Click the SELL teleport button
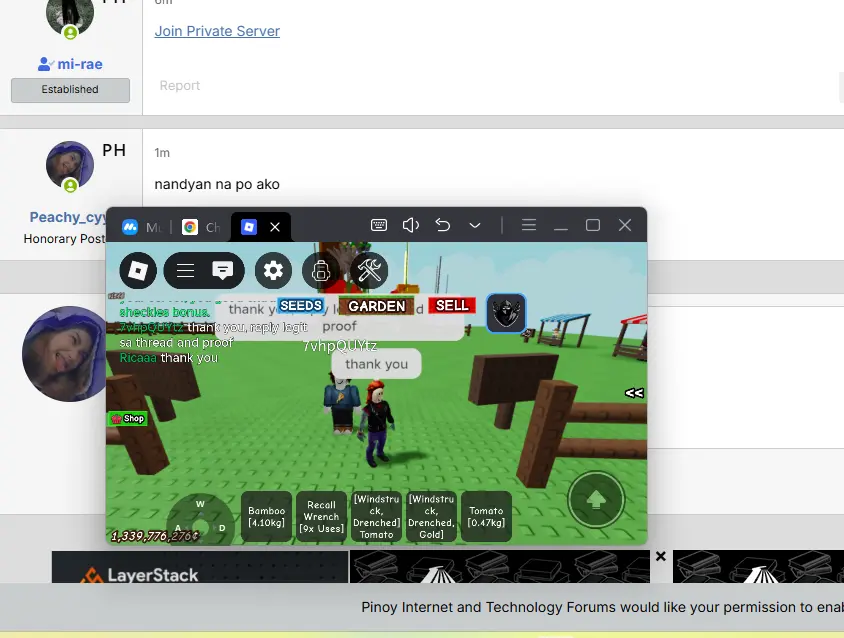Image resolution: width=844 pixels, height=638 pixels. tap(452, 305)
